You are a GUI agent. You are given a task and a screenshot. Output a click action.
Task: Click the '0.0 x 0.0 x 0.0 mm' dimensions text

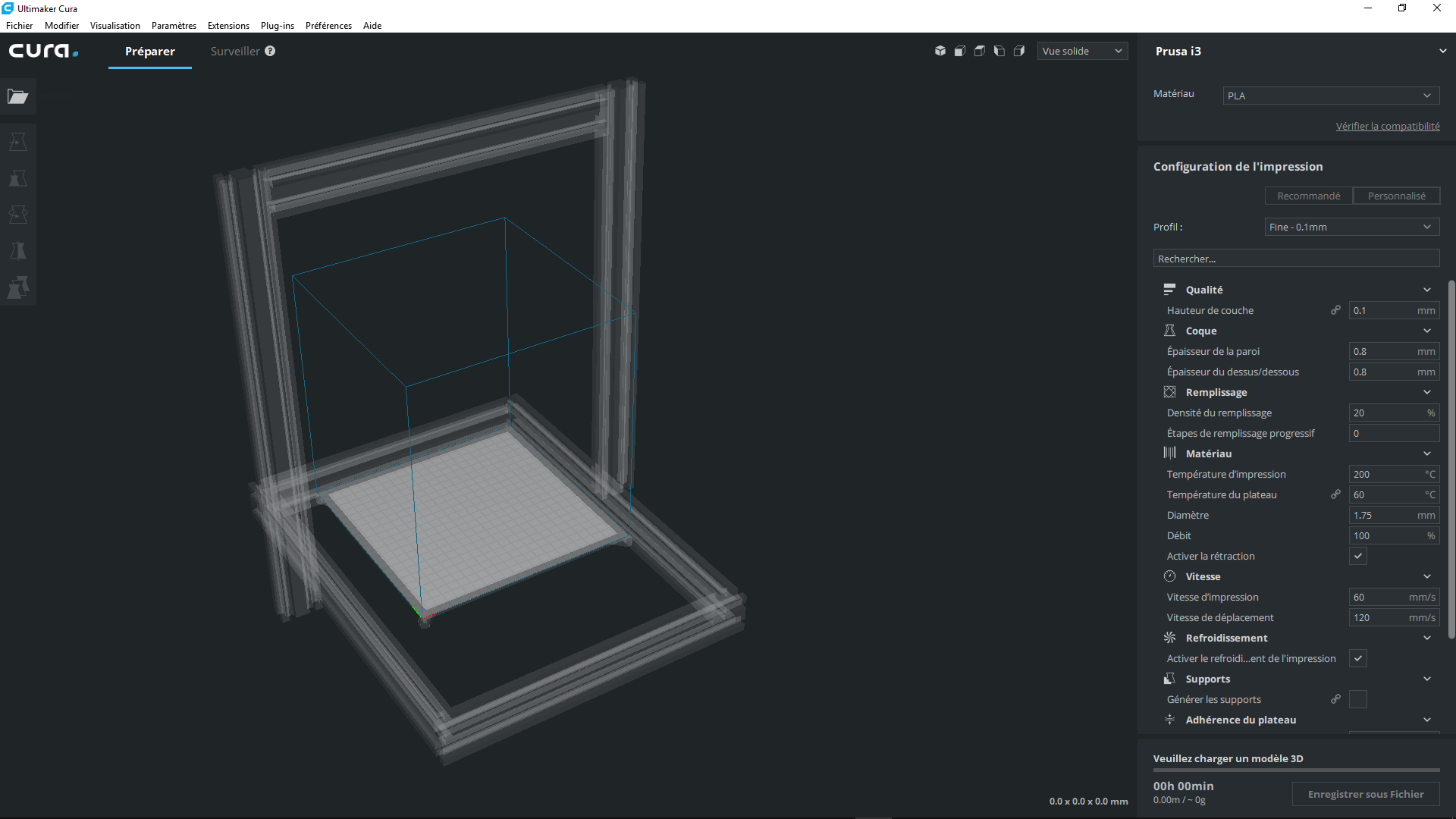click(x=1088, y=802)
